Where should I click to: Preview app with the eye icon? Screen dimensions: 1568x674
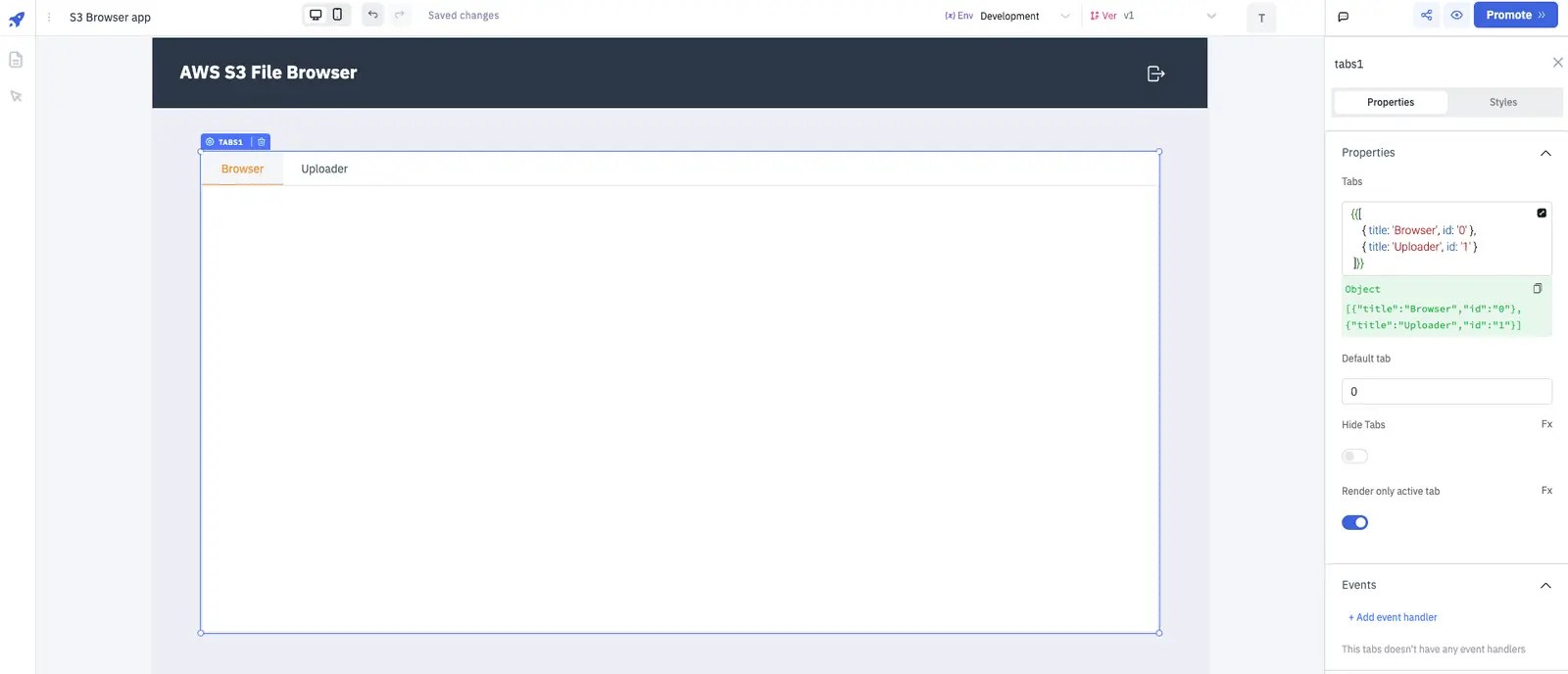click(1456, 16)
